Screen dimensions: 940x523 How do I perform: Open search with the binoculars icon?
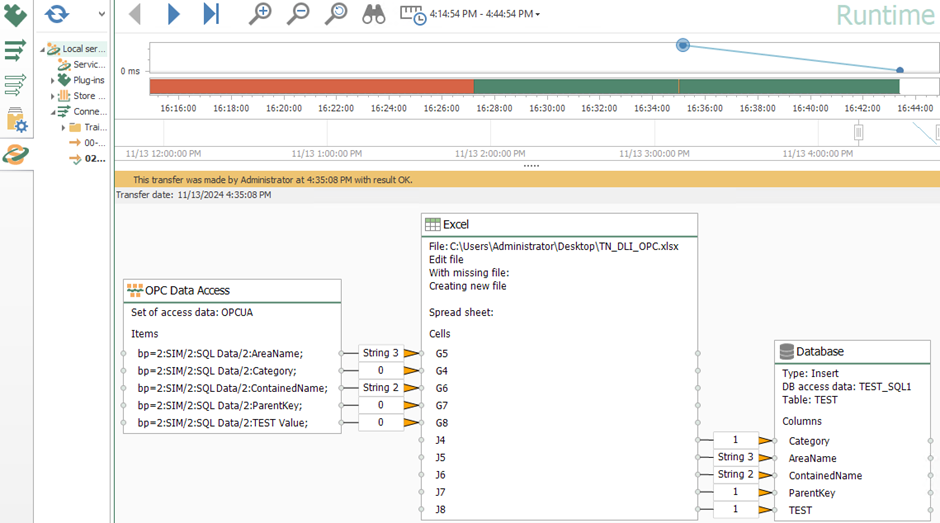373,13
